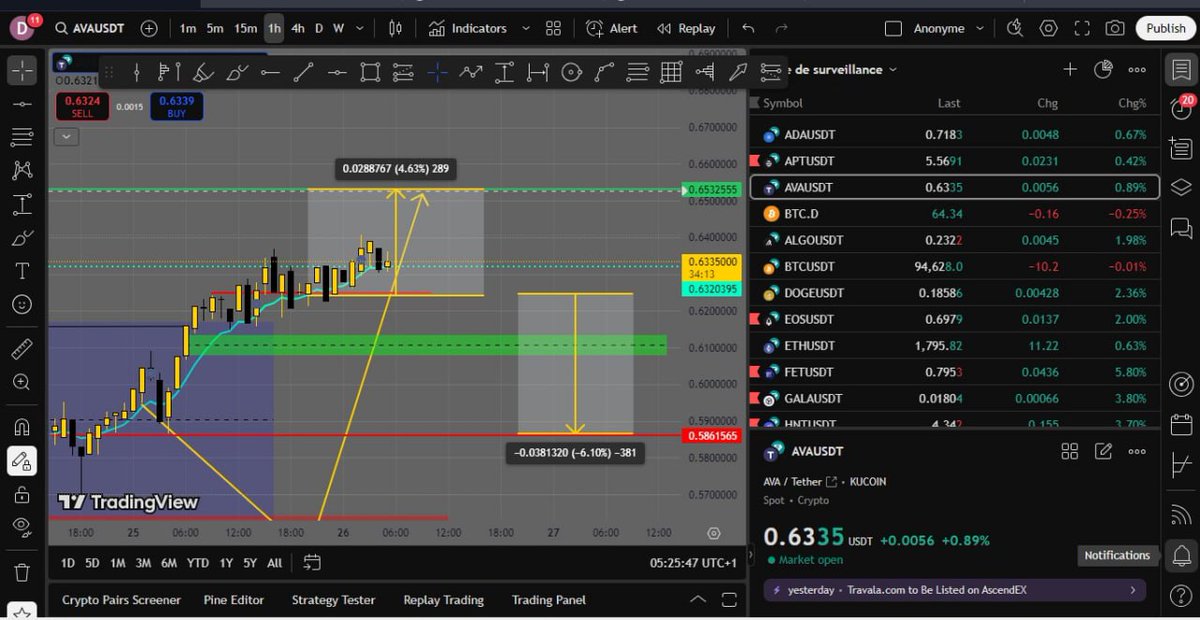Viewport: 1200px width, 620px height.
Task: Open the Notifications bell icon
Action: 1181,555
